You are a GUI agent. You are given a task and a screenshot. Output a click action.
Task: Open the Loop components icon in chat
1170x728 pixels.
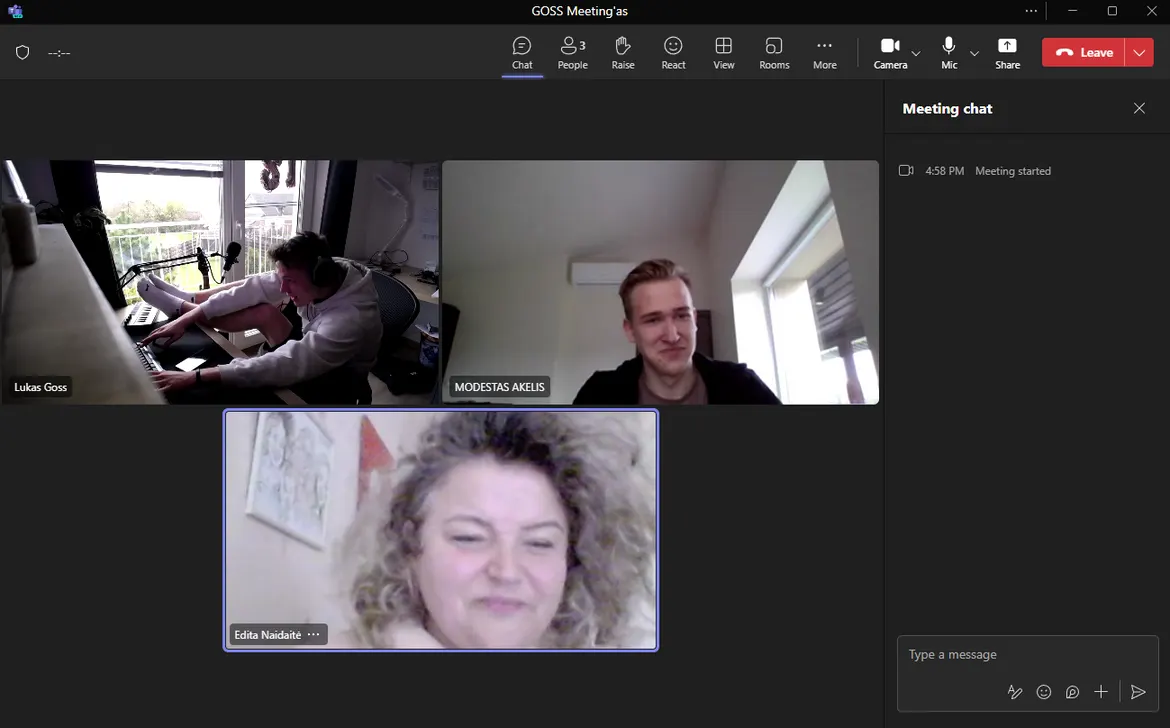1072,691
